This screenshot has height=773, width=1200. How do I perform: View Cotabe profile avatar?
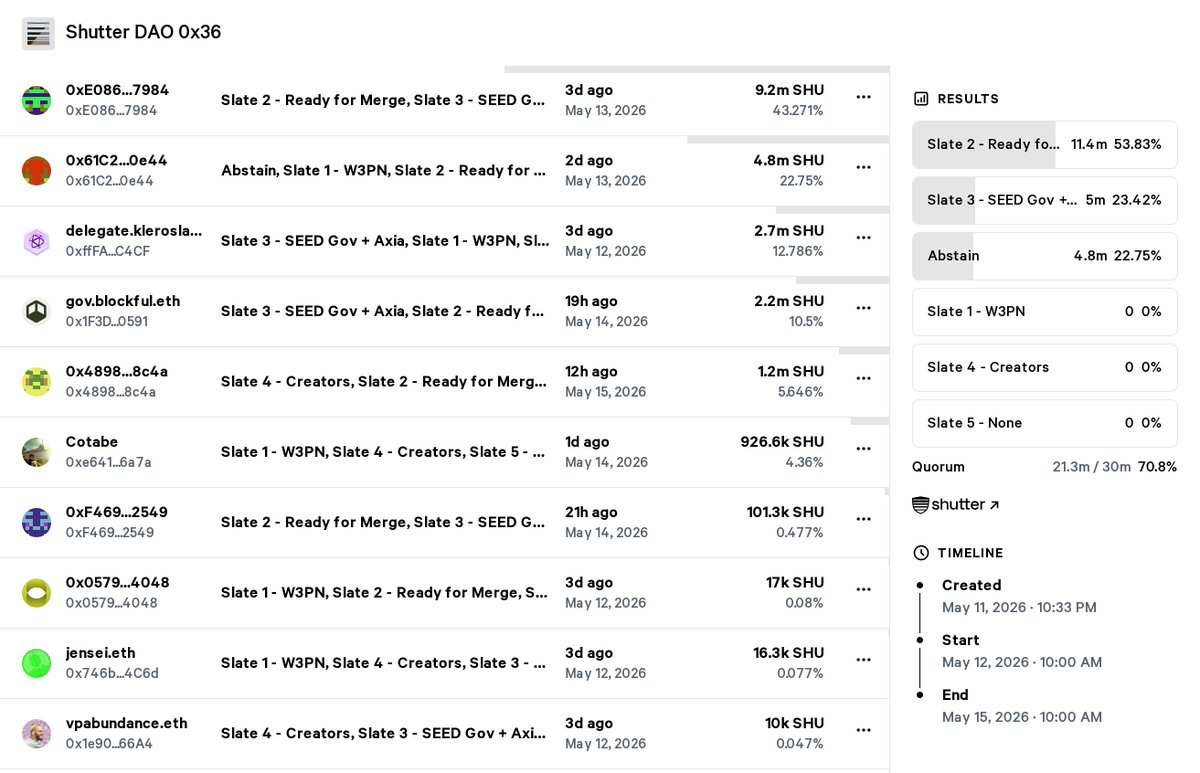(37, 452)
